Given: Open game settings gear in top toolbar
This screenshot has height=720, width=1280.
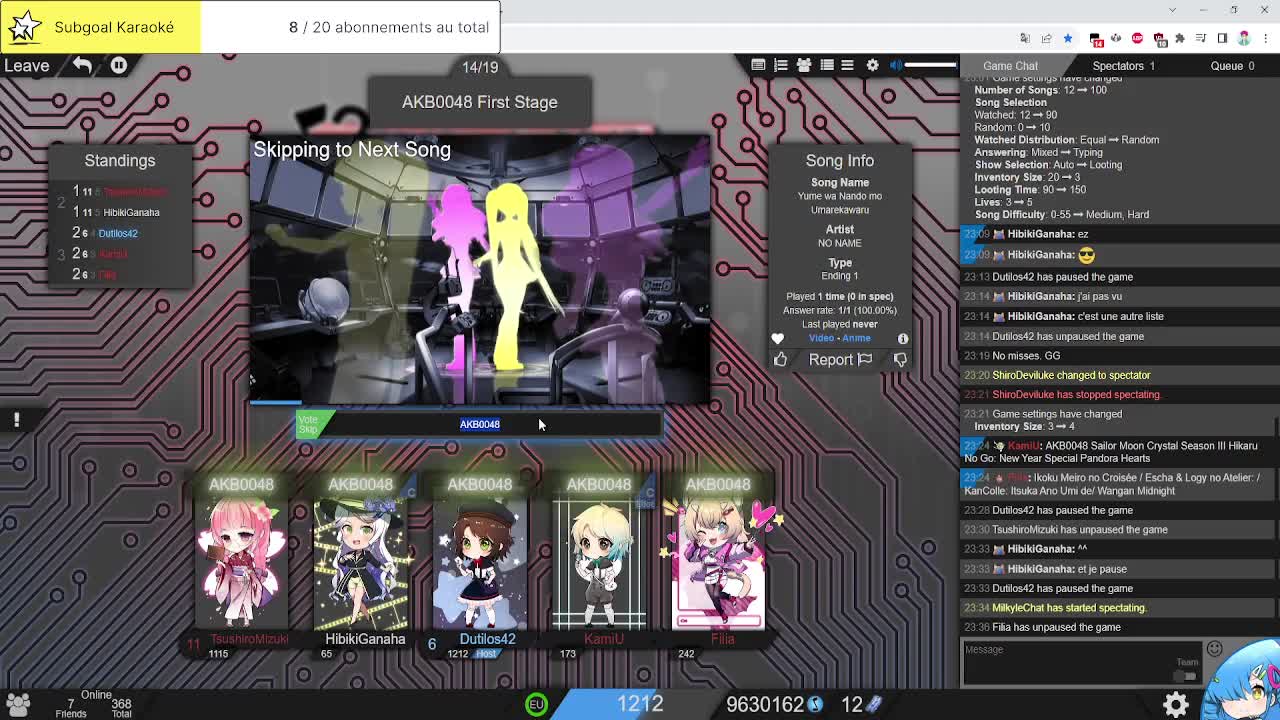Looking at the screenshot, I should coord(872,65).
